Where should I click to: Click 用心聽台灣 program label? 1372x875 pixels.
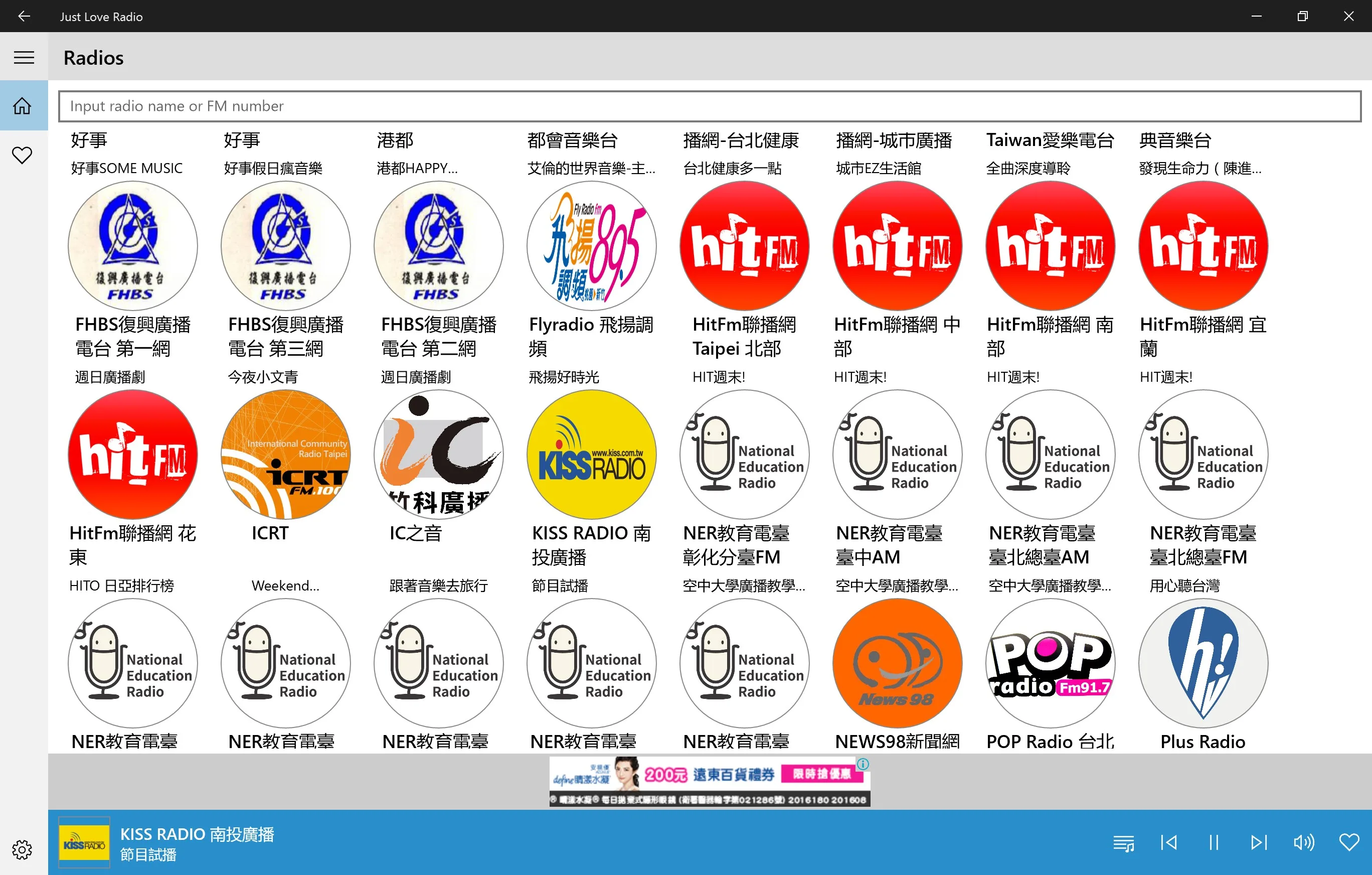pyautogui.click(x=1184, y=586)
